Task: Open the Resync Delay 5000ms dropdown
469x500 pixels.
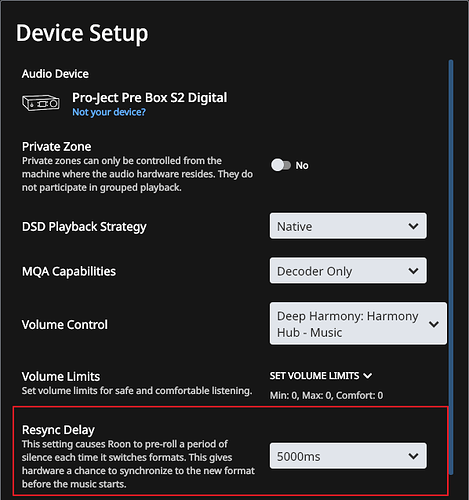Action: [348, 456]
